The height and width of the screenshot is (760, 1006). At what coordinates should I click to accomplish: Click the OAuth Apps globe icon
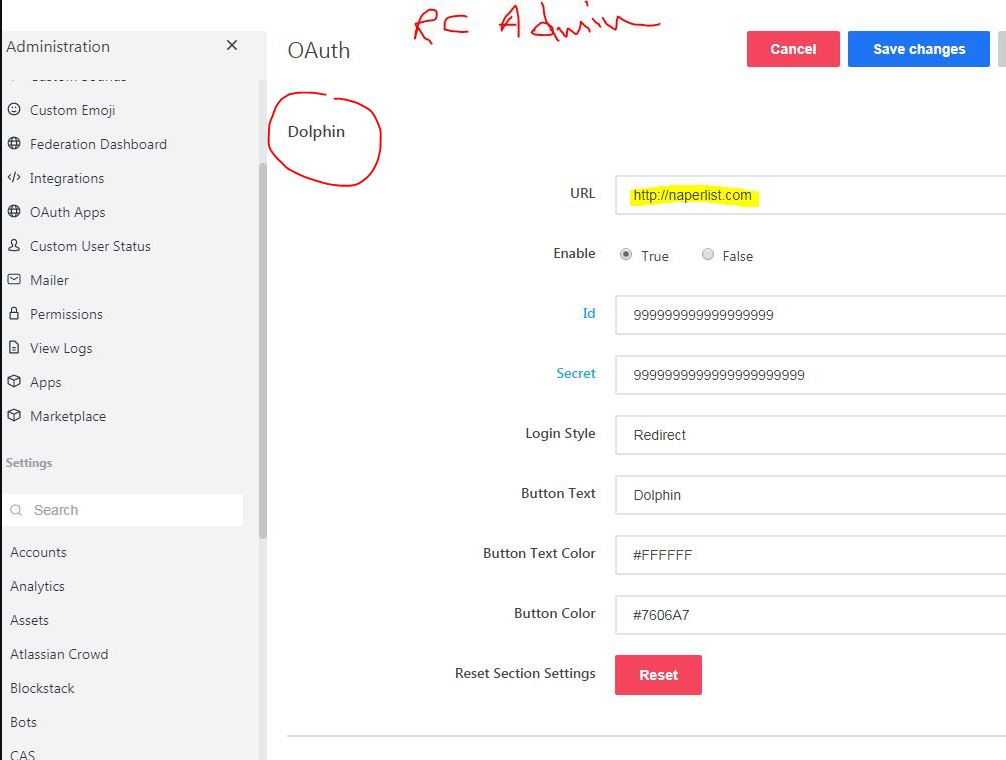pyautogui.click(x=14, y=212)
